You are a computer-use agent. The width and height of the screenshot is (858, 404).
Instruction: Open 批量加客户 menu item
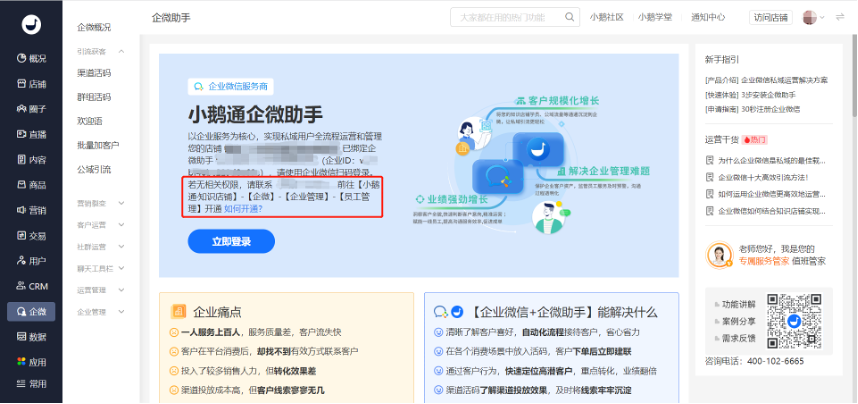(98, 145)
